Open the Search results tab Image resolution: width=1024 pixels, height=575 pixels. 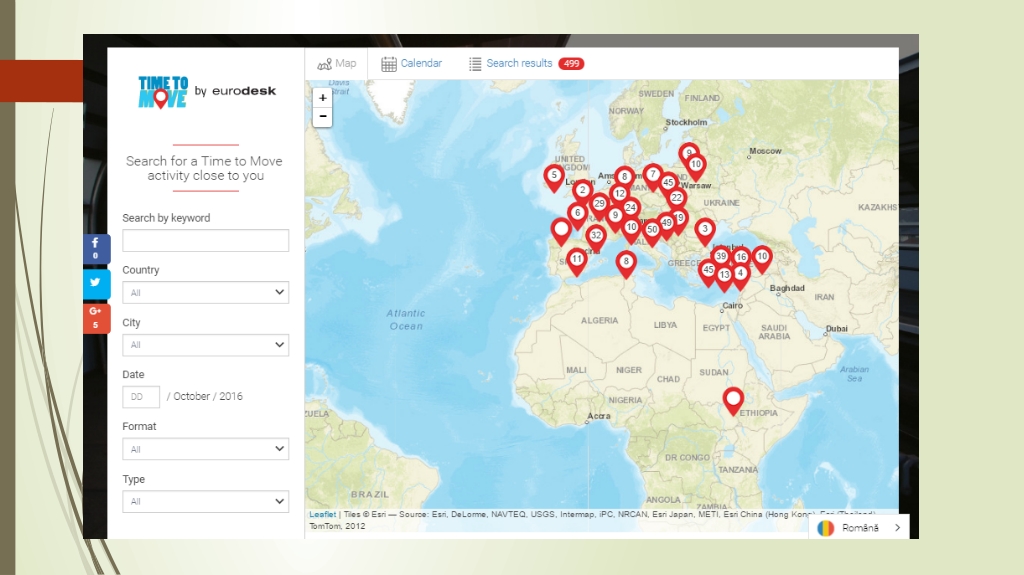pyautogui.click(x=525, y=63)
